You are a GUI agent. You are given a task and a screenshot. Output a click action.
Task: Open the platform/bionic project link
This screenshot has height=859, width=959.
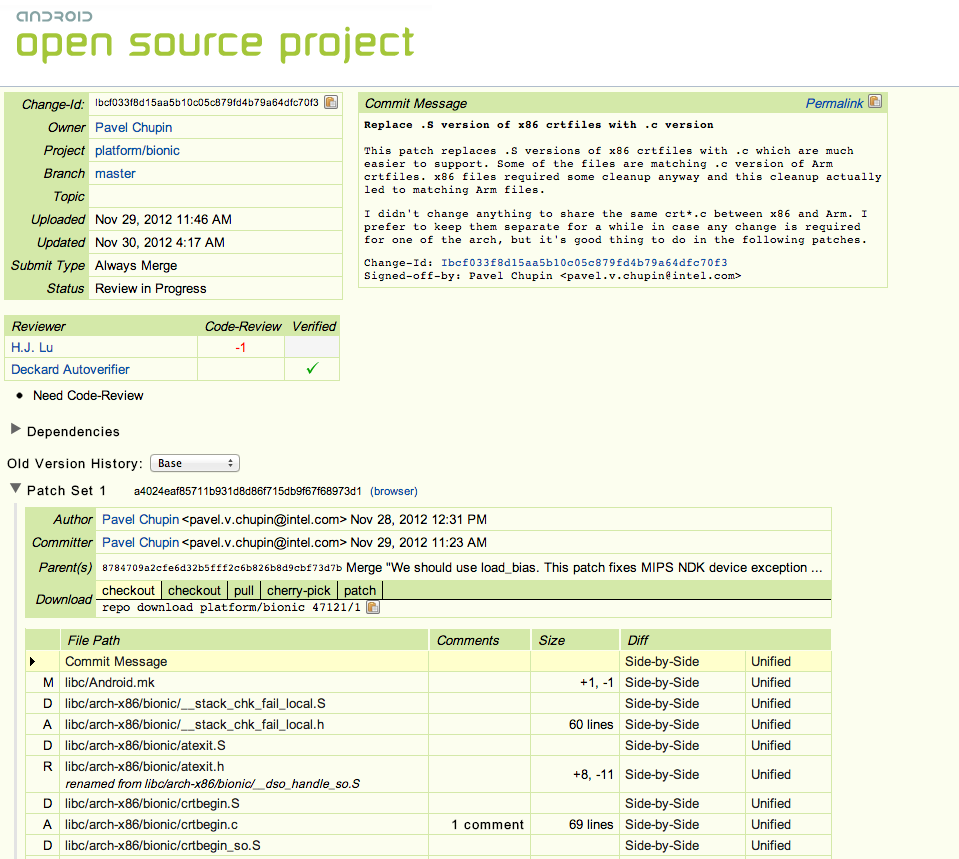pos(137,150)
